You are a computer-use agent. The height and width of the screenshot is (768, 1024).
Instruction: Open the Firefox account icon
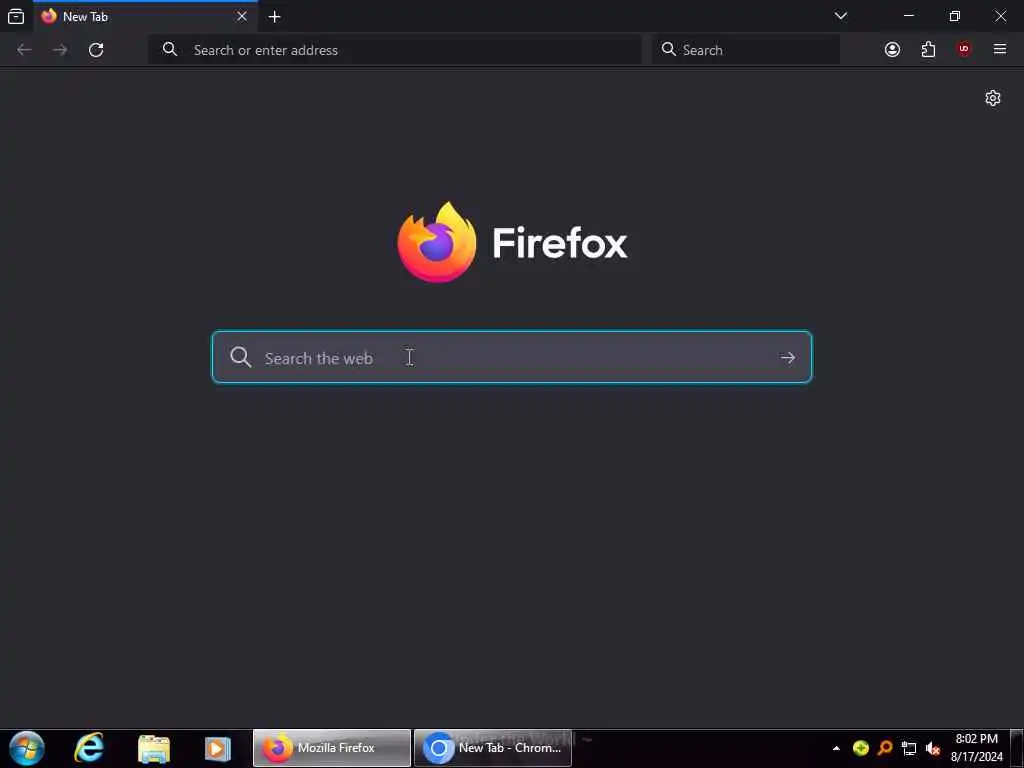pyautogui.click(x=892, y=50)
